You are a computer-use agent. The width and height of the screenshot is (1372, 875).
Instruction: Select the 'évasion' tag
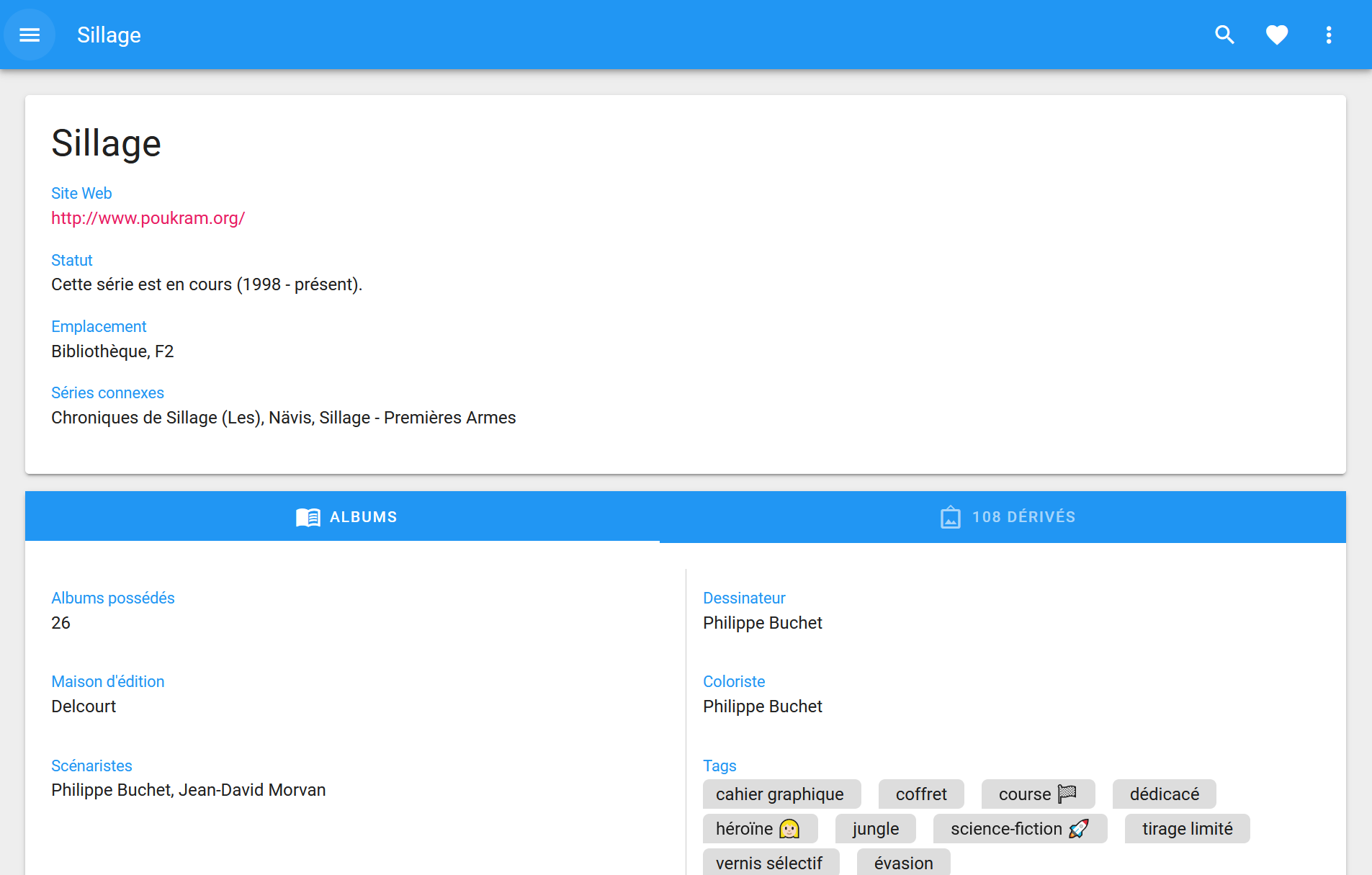(903, 862)
